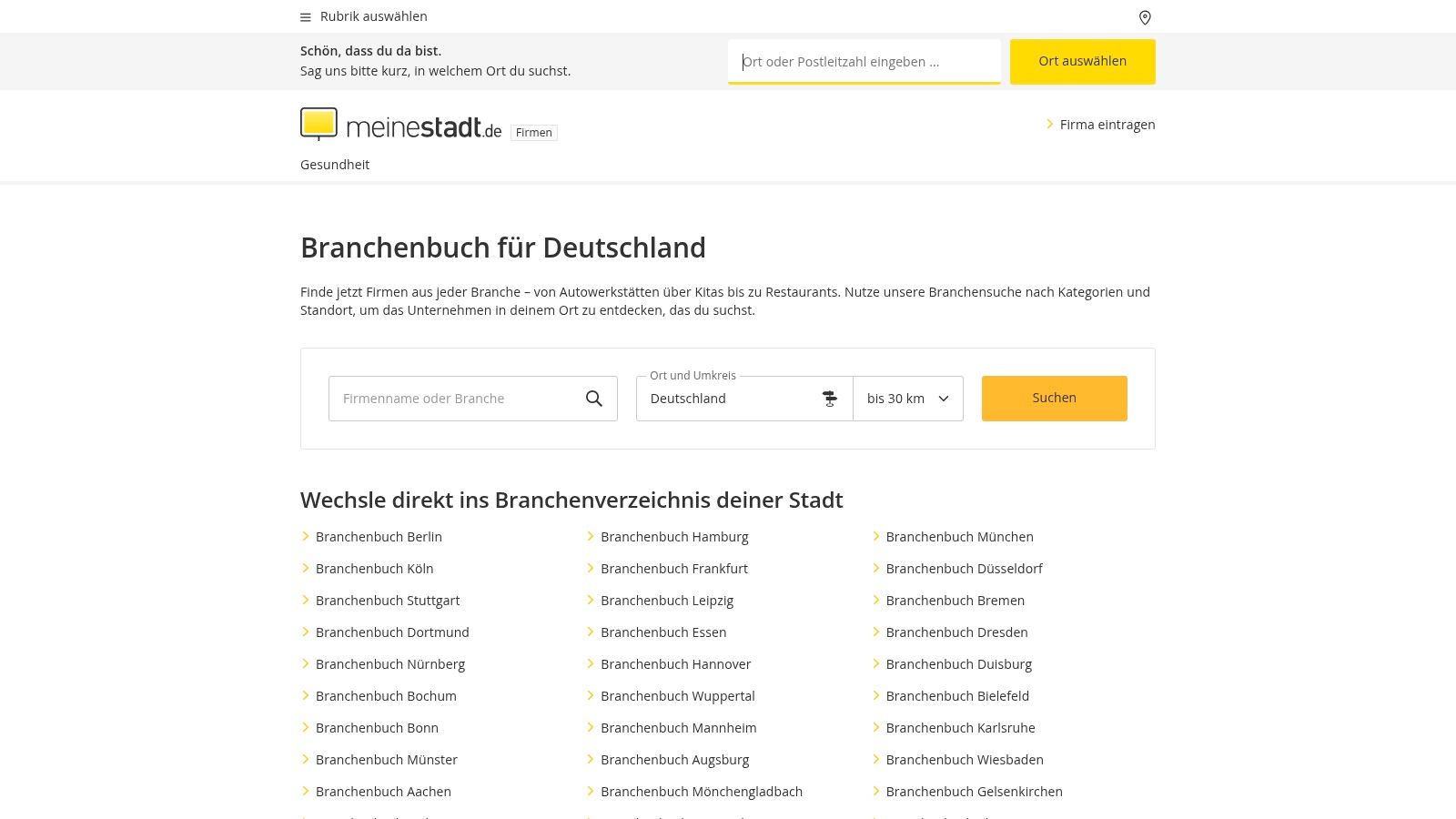Viewport: 1456px width, 819px height.
Task: Open Branchenbuch Hamburg
Action: (674, 537)
